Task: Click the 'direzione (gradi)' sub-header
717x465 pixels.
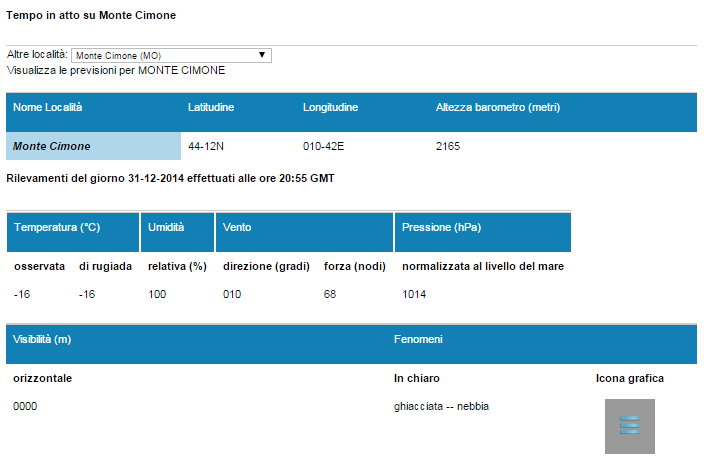Action: [x=266, y=267]
